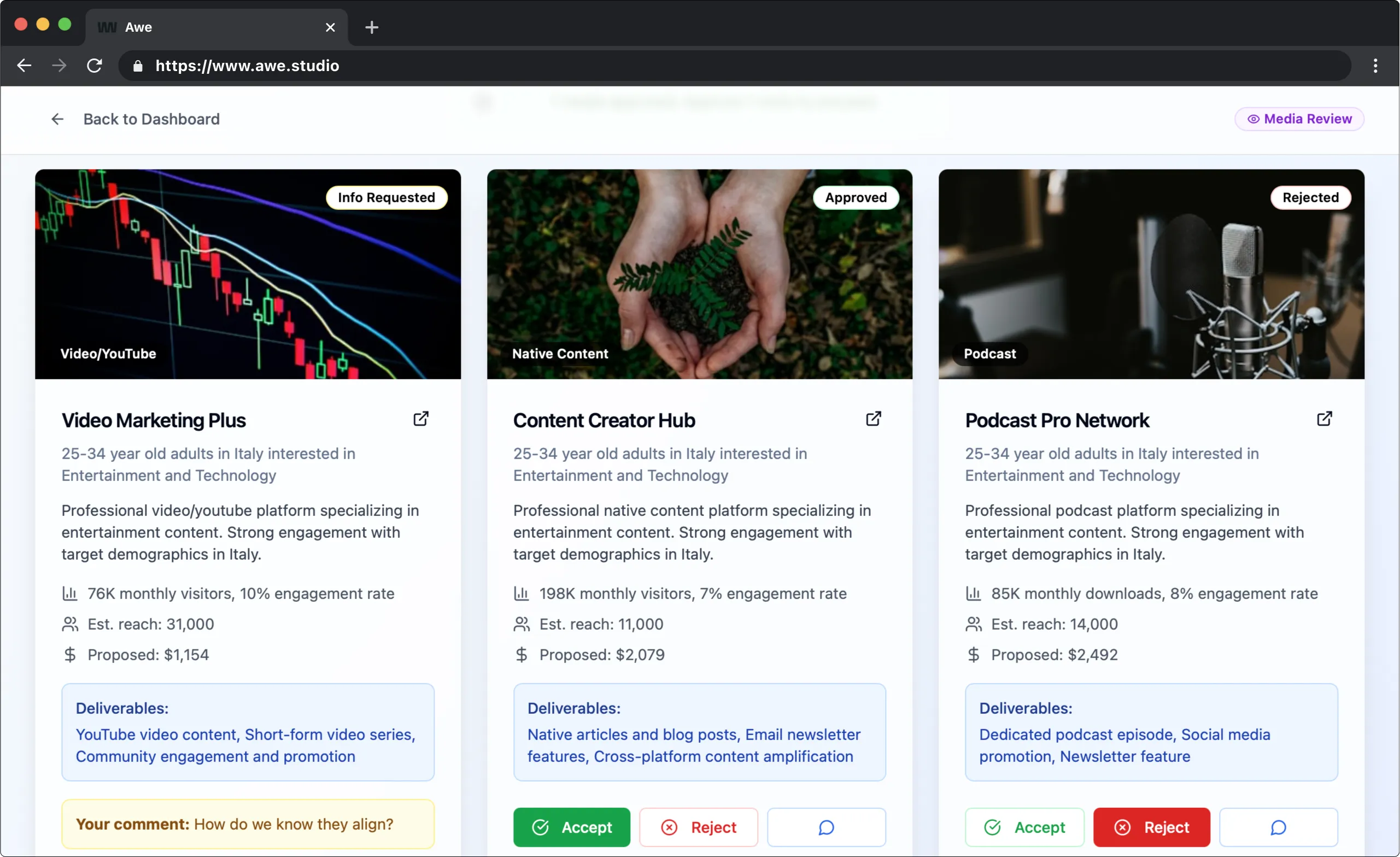The image size is (1400, 857).
Task: Open browser three-dot menu
Action: 1375,66
